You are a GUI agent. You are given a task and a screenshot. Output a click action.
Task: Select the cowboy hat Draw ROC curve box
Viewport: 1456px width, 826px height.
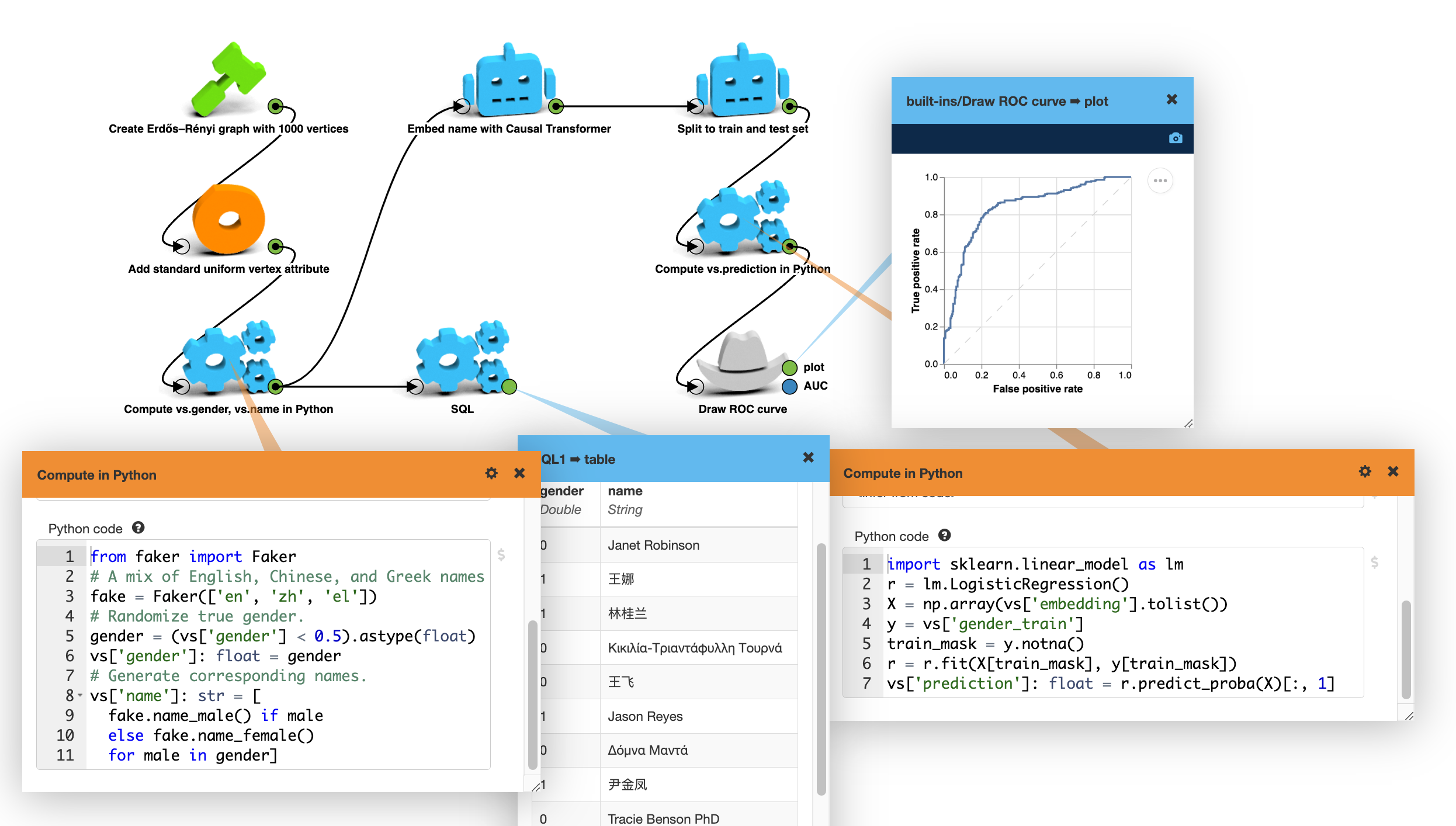point(743,361)
